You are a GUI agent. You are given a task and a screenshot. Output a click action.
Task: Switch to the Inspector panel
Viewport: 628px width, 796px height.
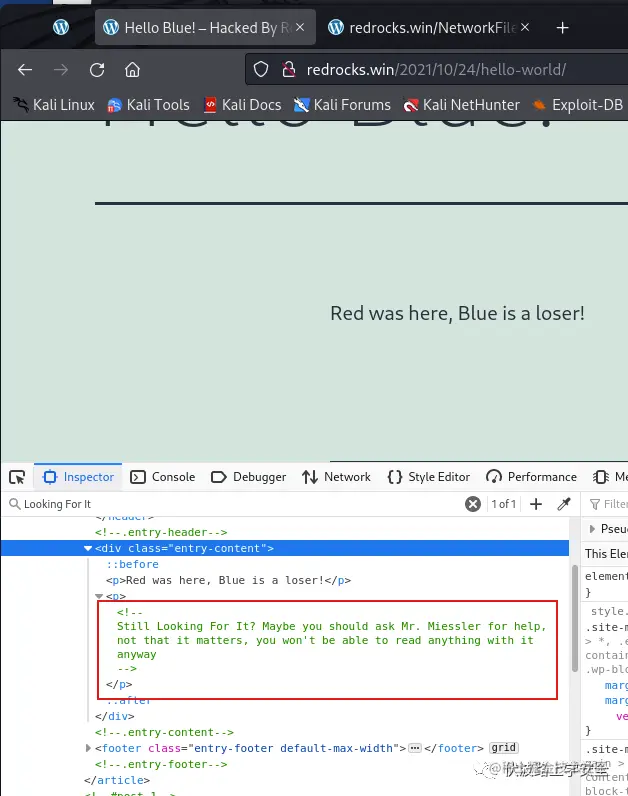pos(78,477)
